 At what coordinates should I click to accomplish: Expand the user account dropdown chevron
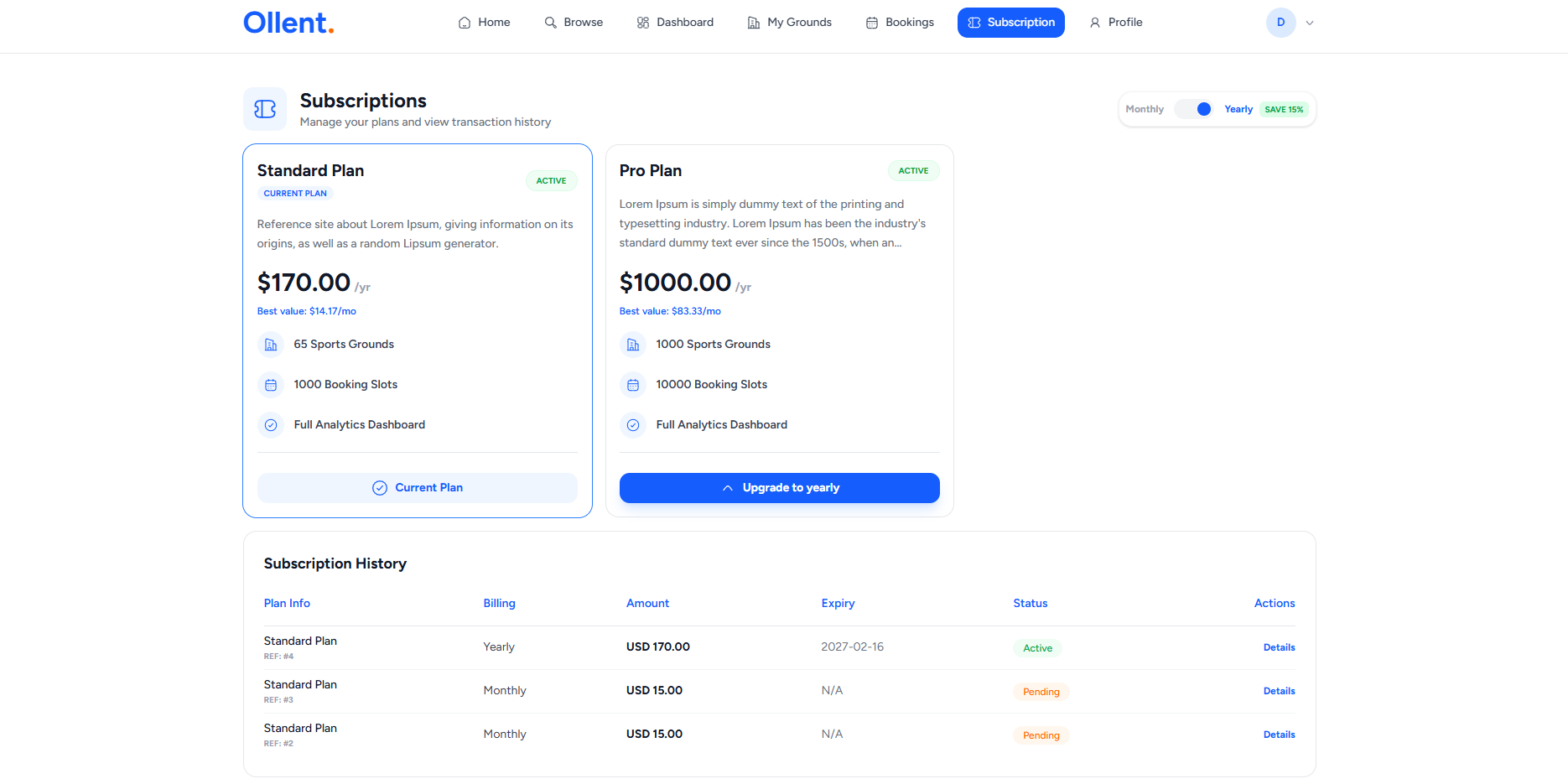tap(1310, 23)
